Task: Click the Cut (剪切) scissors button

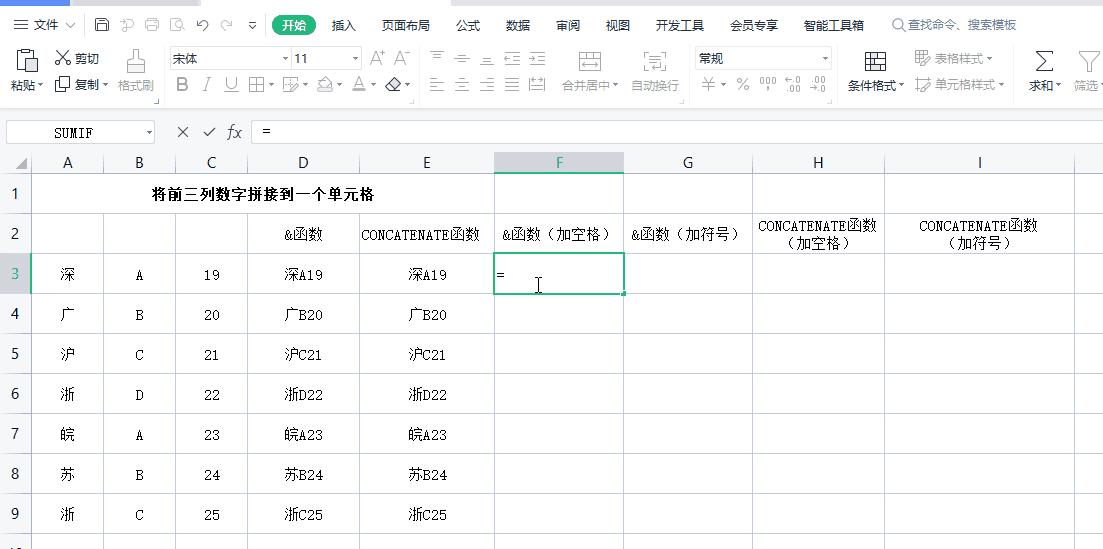Action: coord(77,58)
